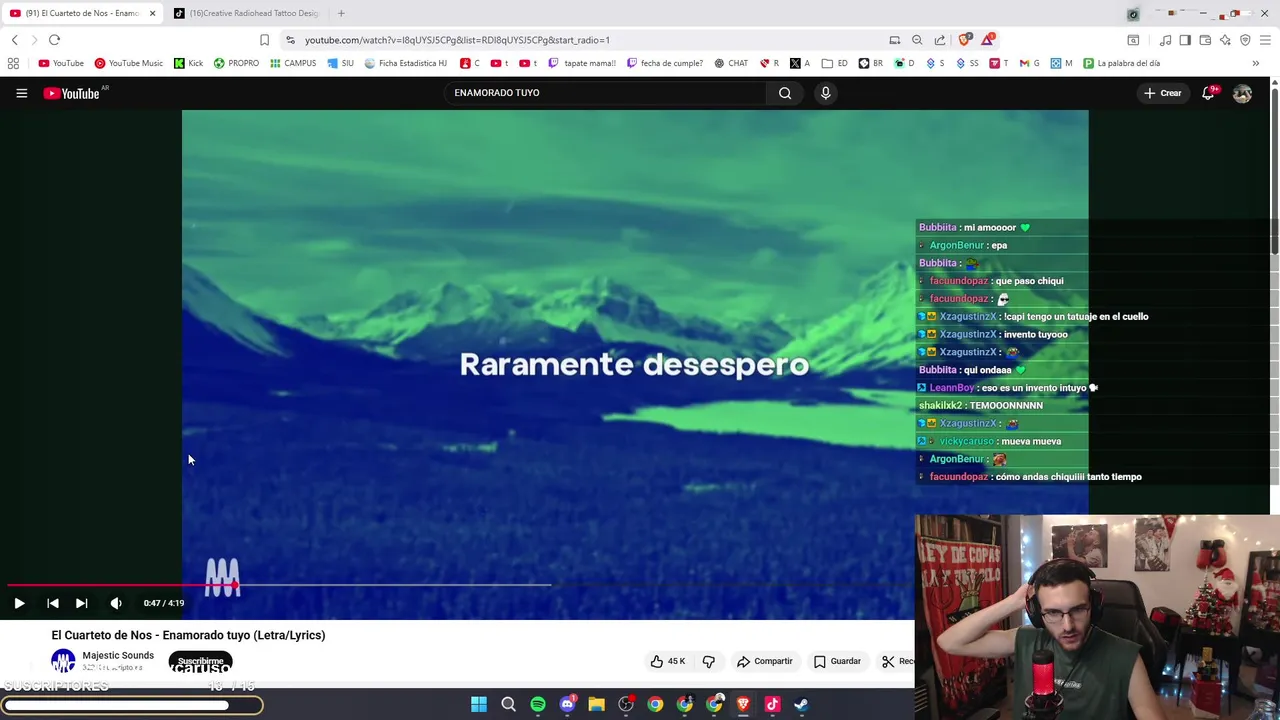The width and height of the screenshot is (1280, 720).
Task: Open the browser apps grid icon
Action: (13, 63)
